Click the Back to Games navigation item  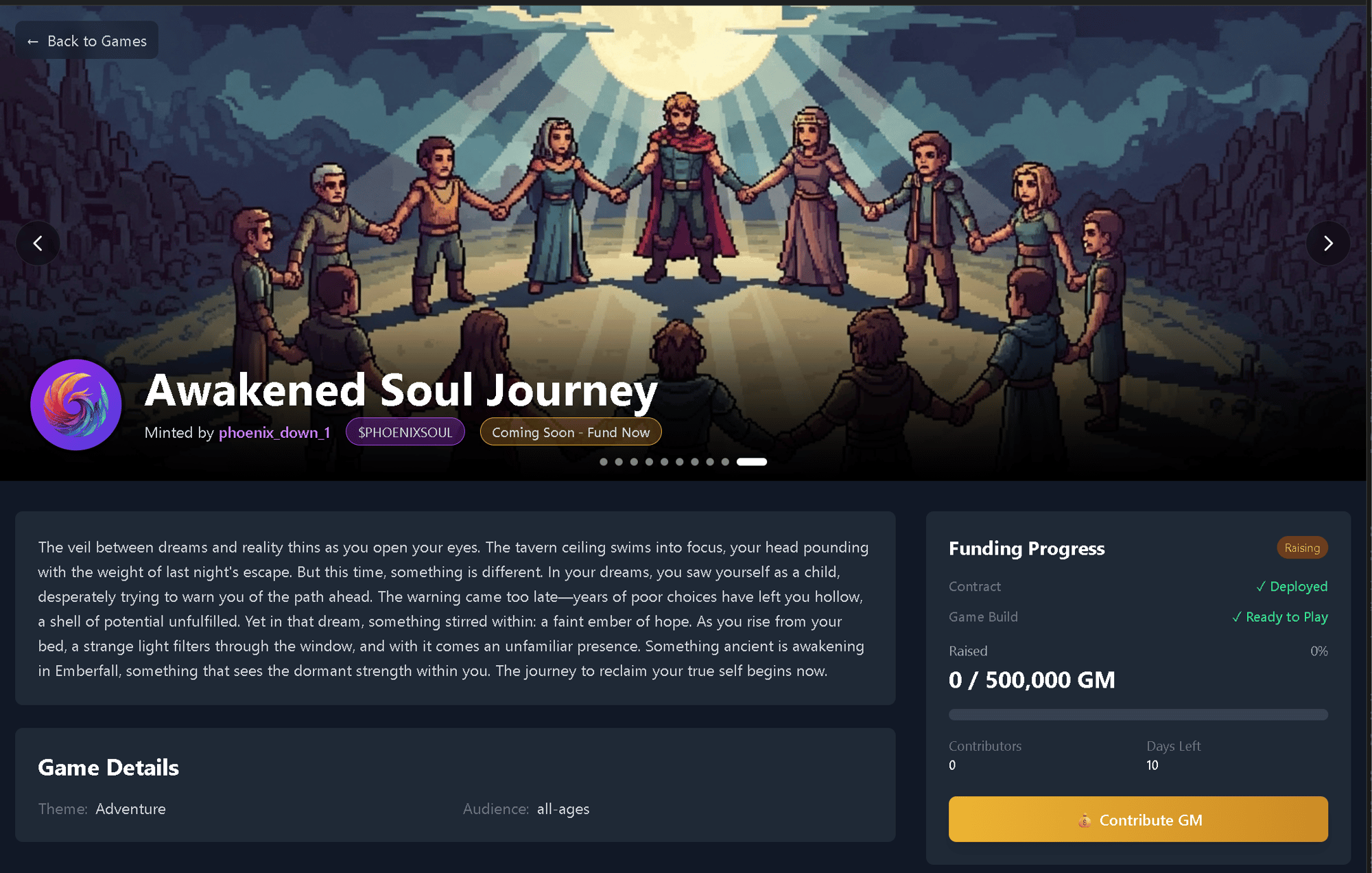[86, 40]
